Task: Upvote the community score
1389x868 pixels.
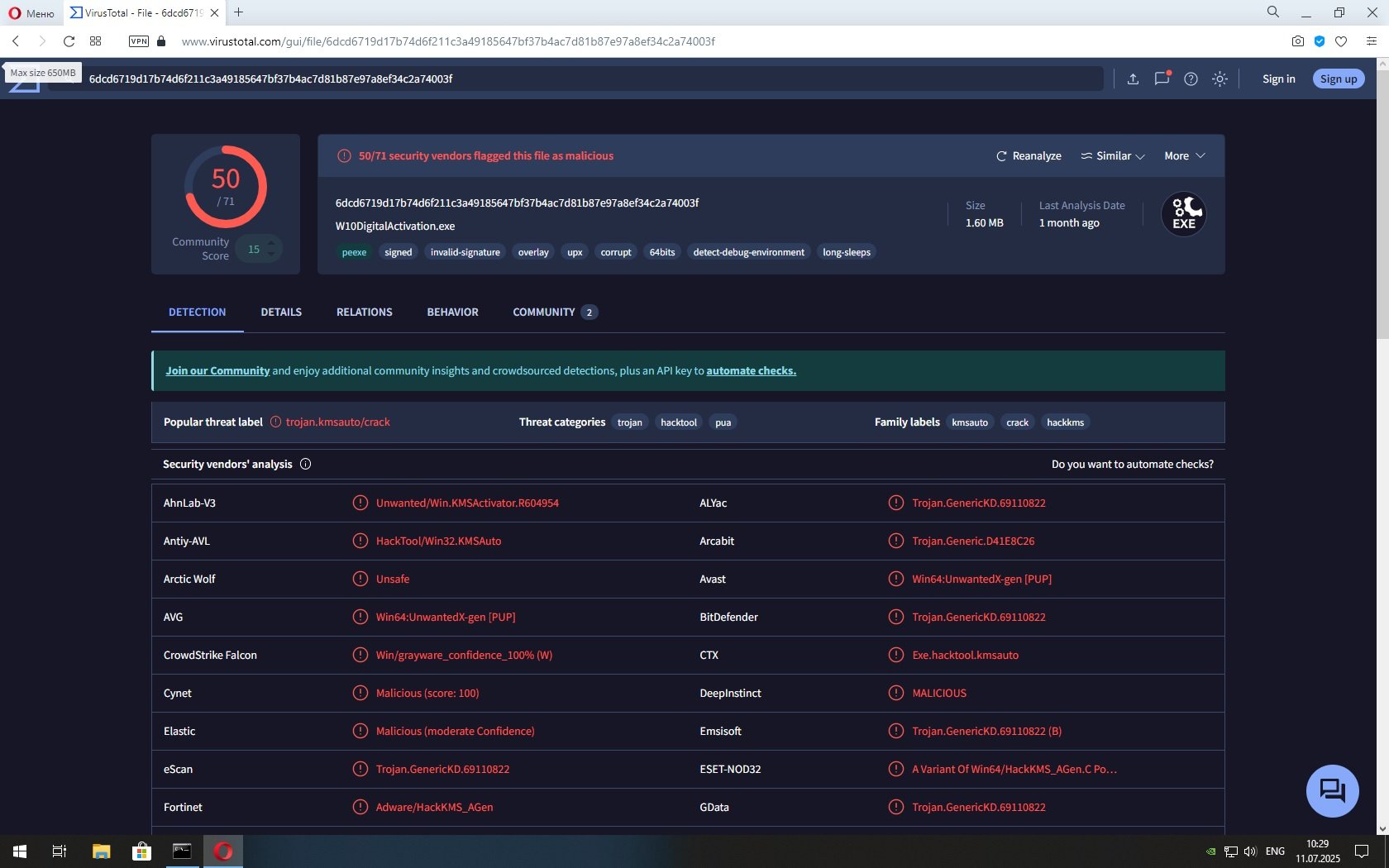Action: [x=270, y=243]
